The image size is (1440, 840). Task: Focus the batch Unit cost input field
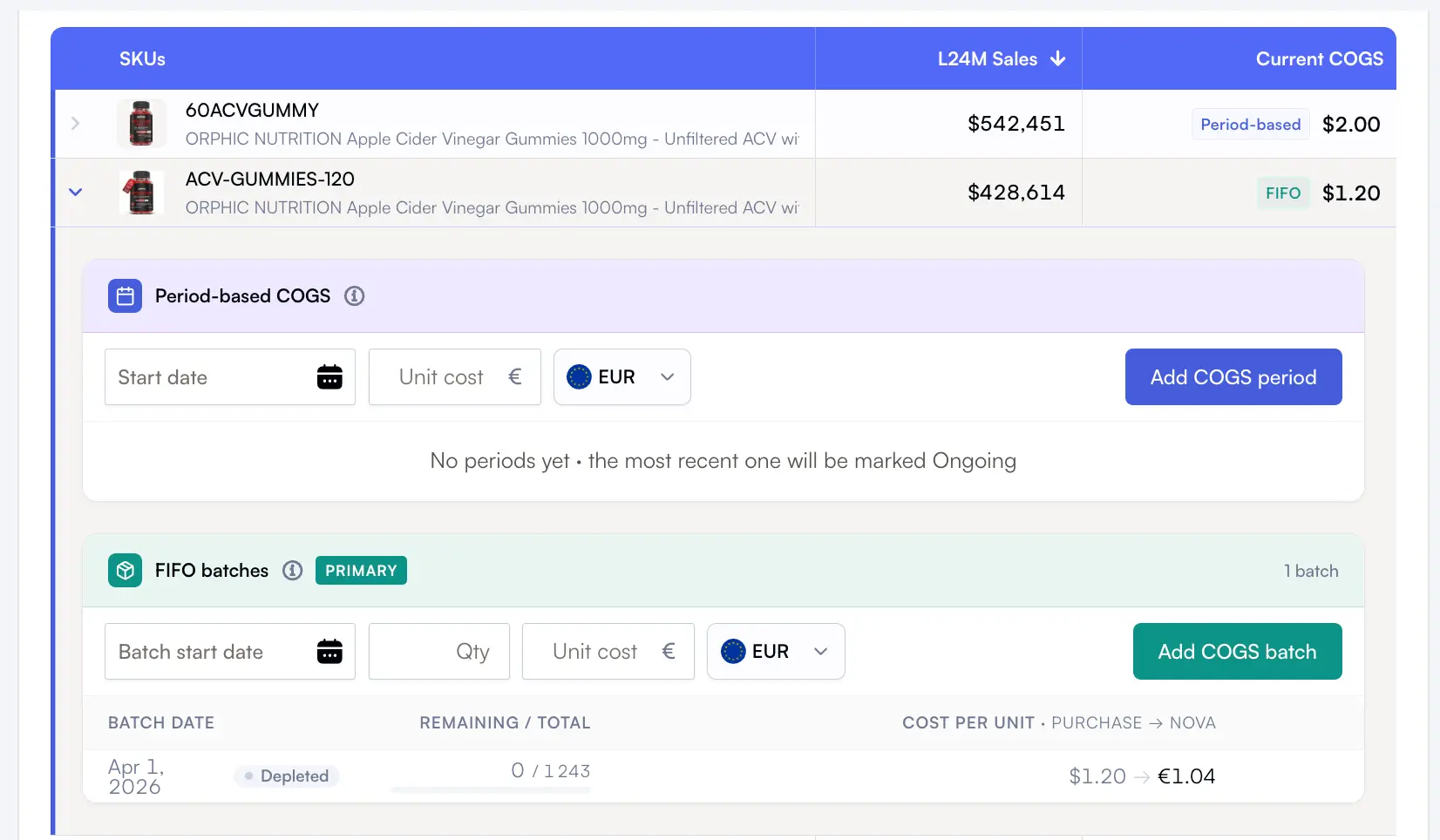tap(608, 652)
